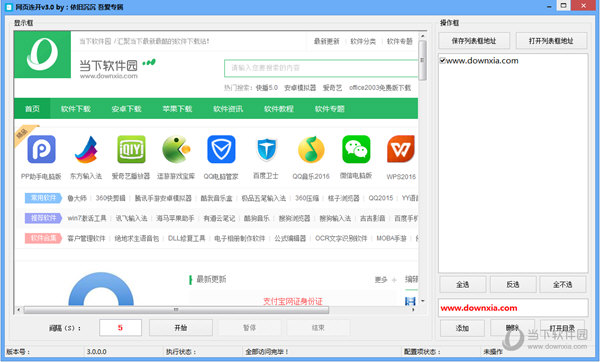
Task: Click the win7激活工具 link
Action: 87,218
